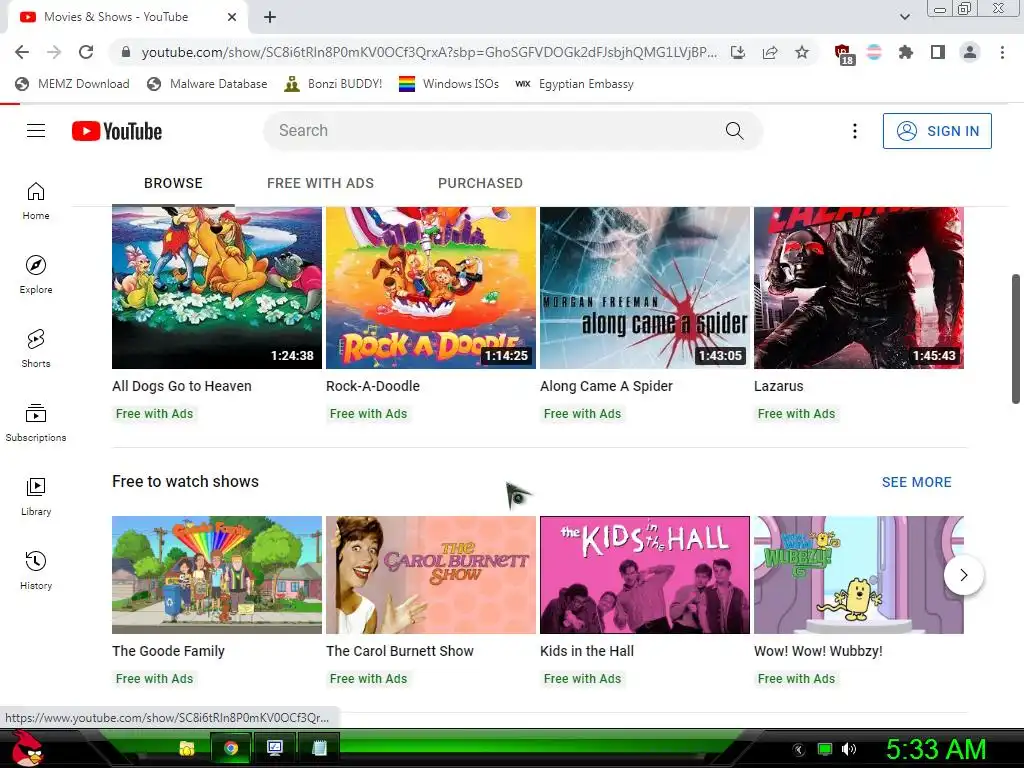This screenshot has width=1024, height=768.
Task: Click install app icon in address bar
Action: tap(738, 52)
